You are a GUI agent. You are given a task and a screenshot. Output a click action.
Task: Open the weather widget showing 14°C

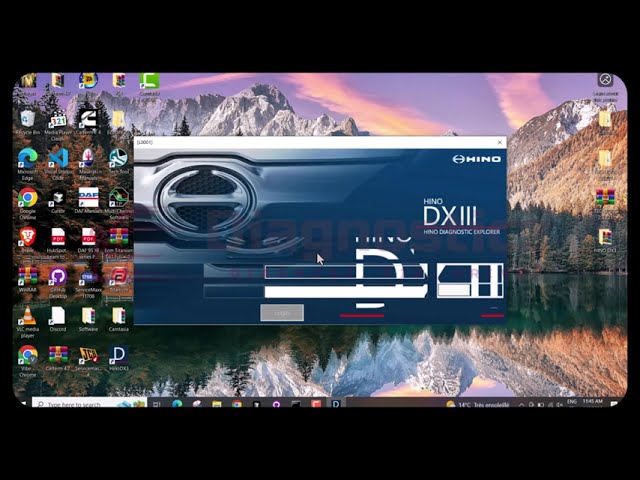coord(478,404)
